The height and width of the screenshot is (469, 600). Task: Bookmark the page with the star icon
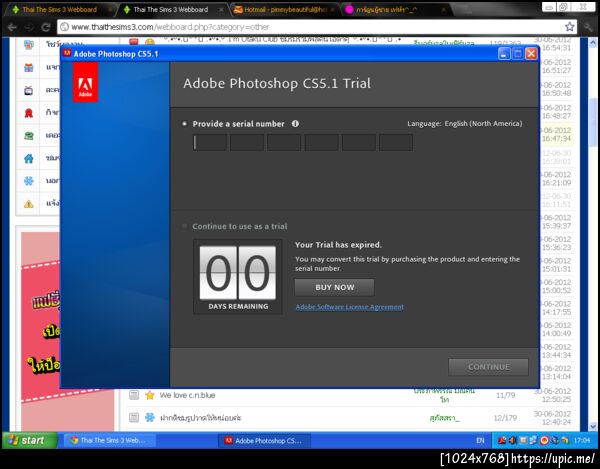(x=569, y=27)
